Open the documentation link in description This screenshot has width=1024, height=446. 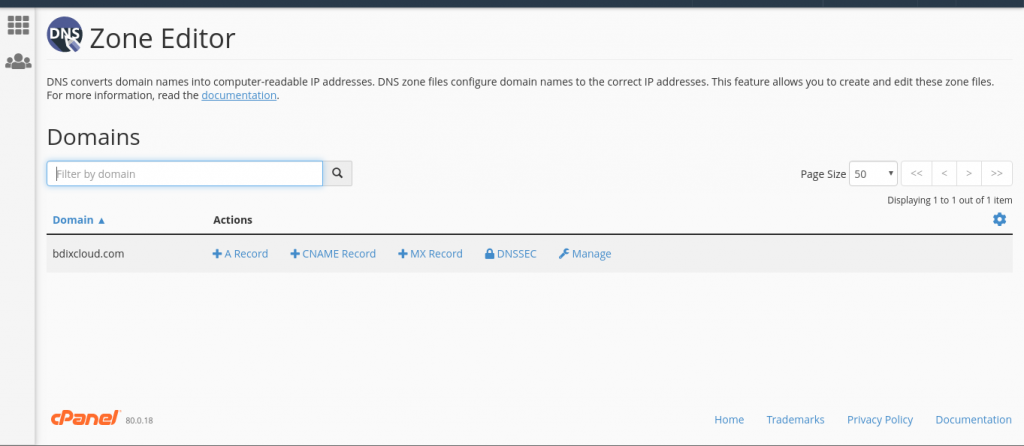[239, 95]
